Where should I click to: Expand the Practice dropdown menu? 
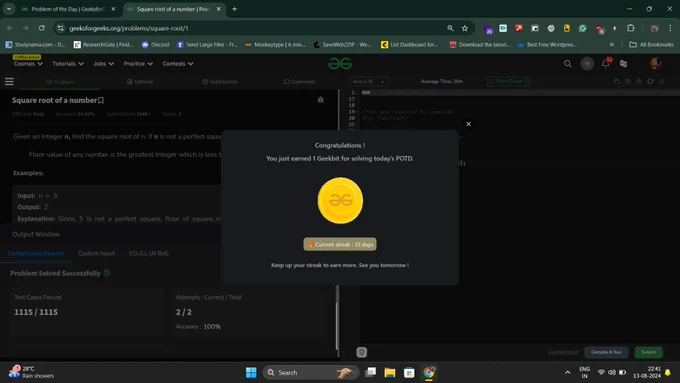click(x=138, y=64)
